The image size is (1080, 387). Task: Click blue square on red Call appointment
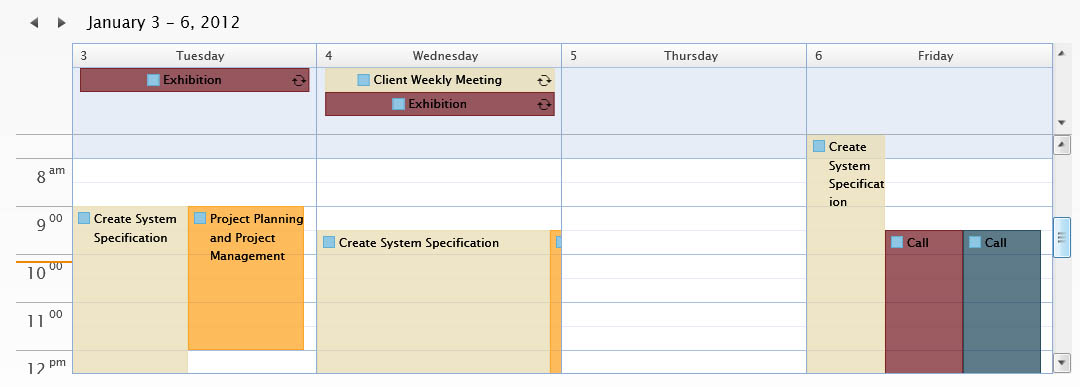click(x=897, y=242)
